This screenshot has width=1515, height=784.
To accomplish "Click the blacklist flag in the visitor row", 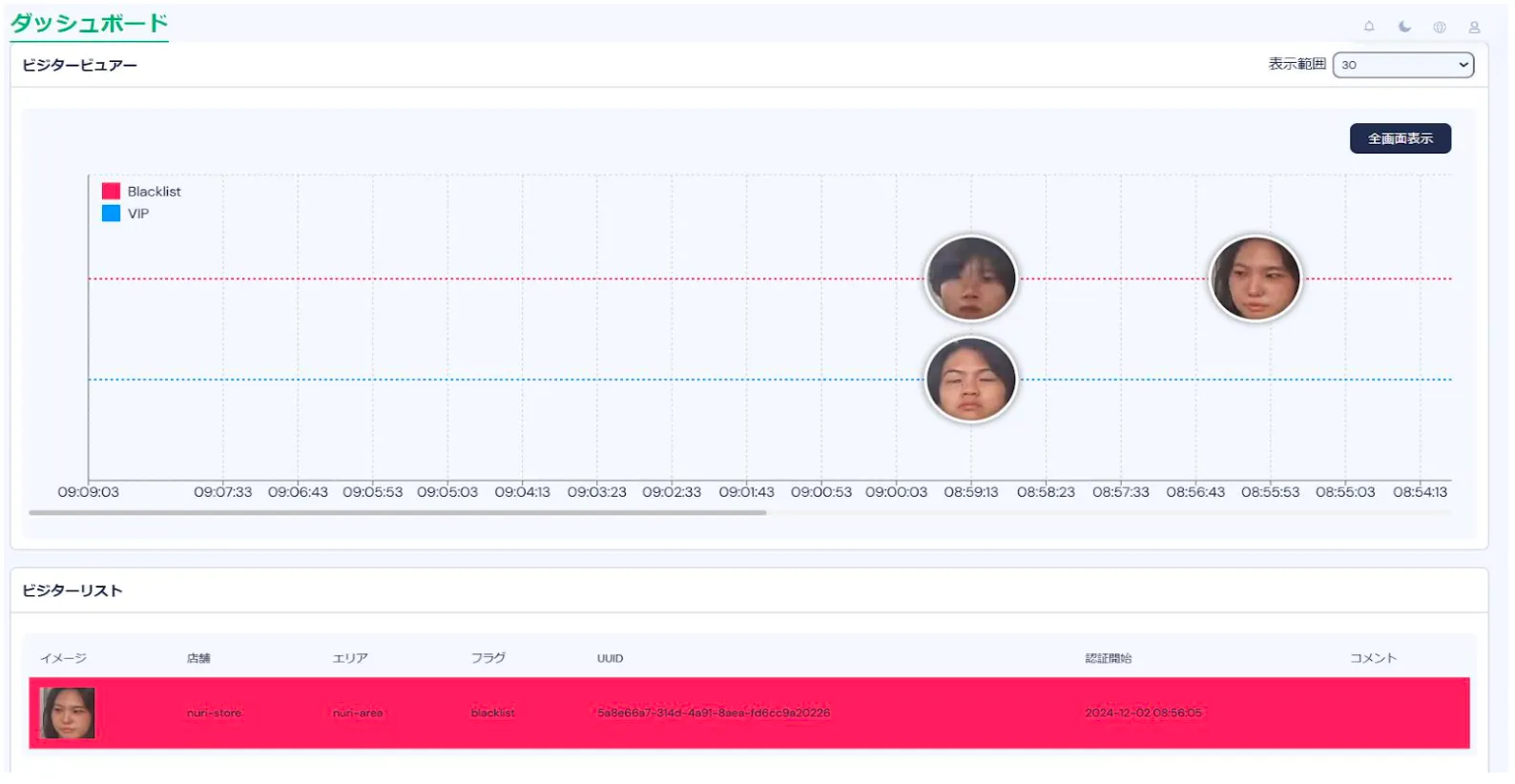I will coord(492,713).
